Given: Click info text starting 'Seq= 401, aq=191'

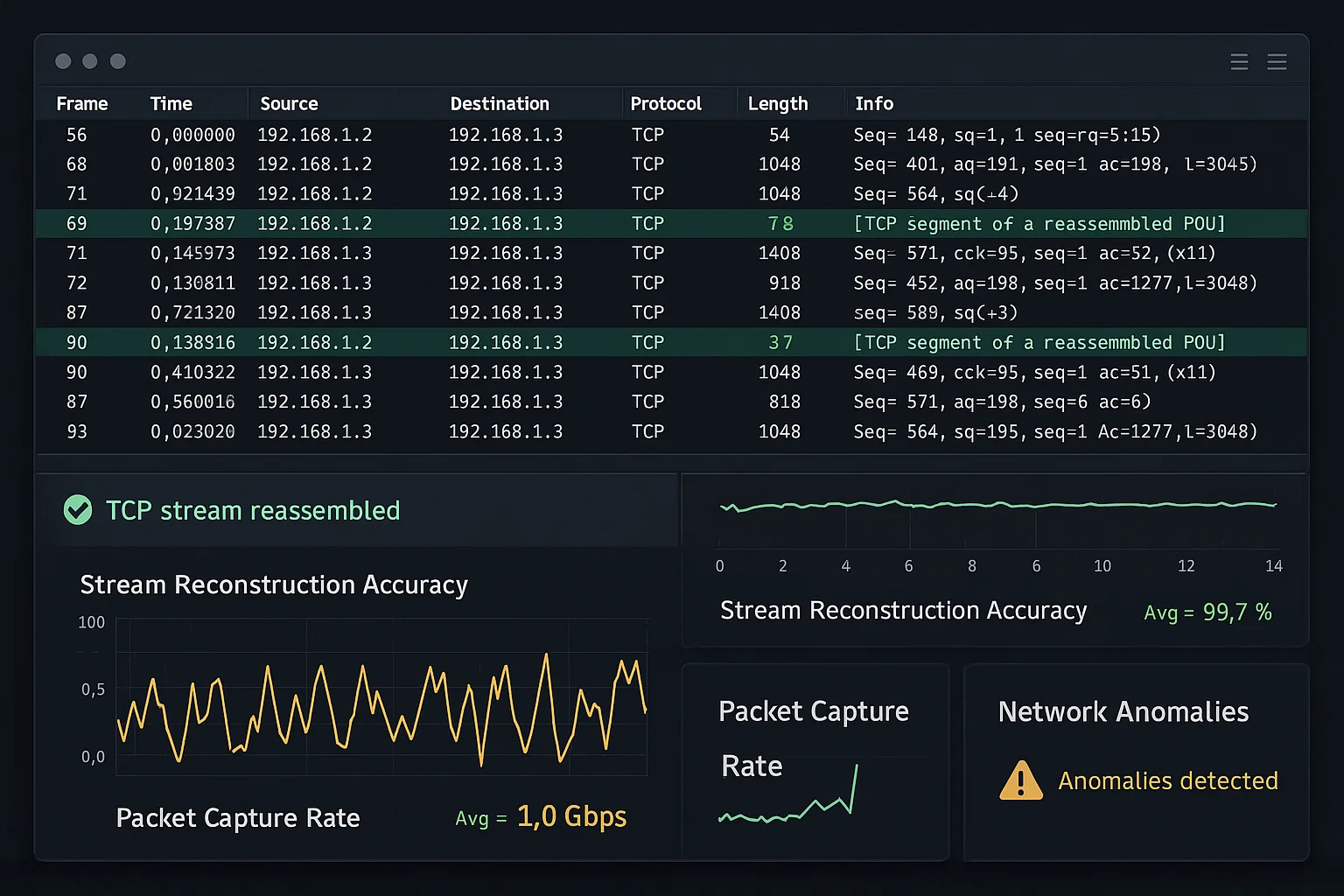Looking at the screenshot, I should [x=1055, y=164].
